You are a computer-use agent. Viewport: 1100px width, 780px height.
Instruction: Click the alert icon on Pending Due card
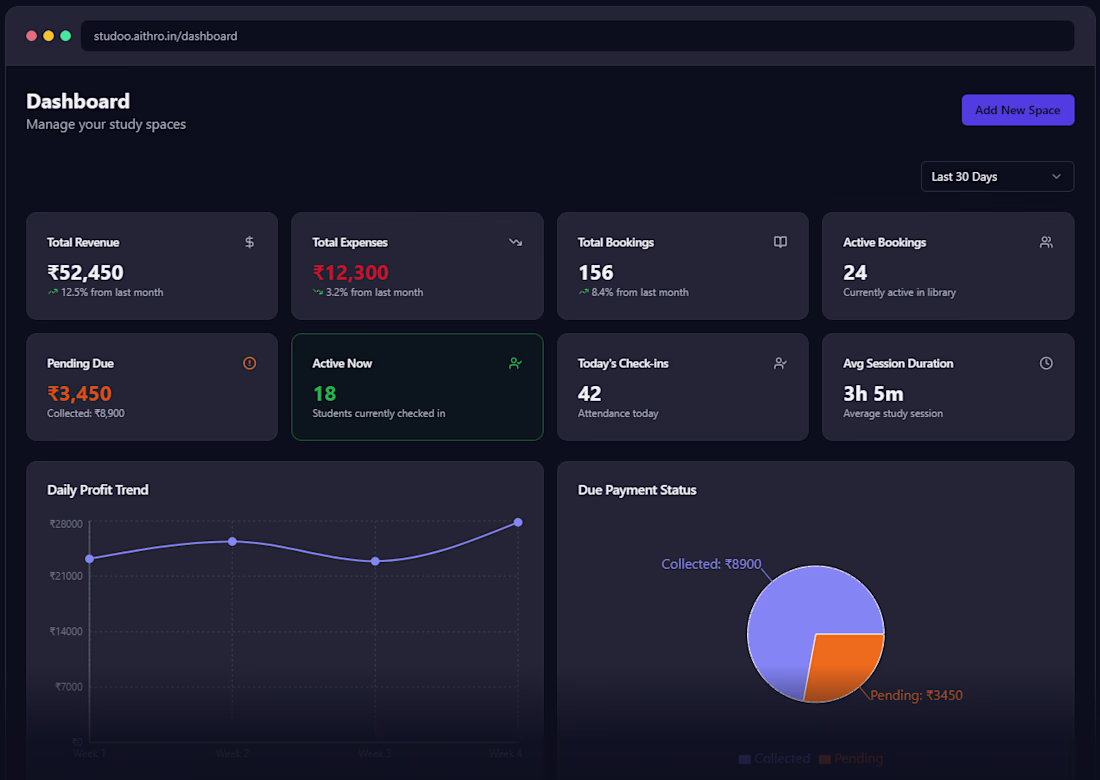249,363
